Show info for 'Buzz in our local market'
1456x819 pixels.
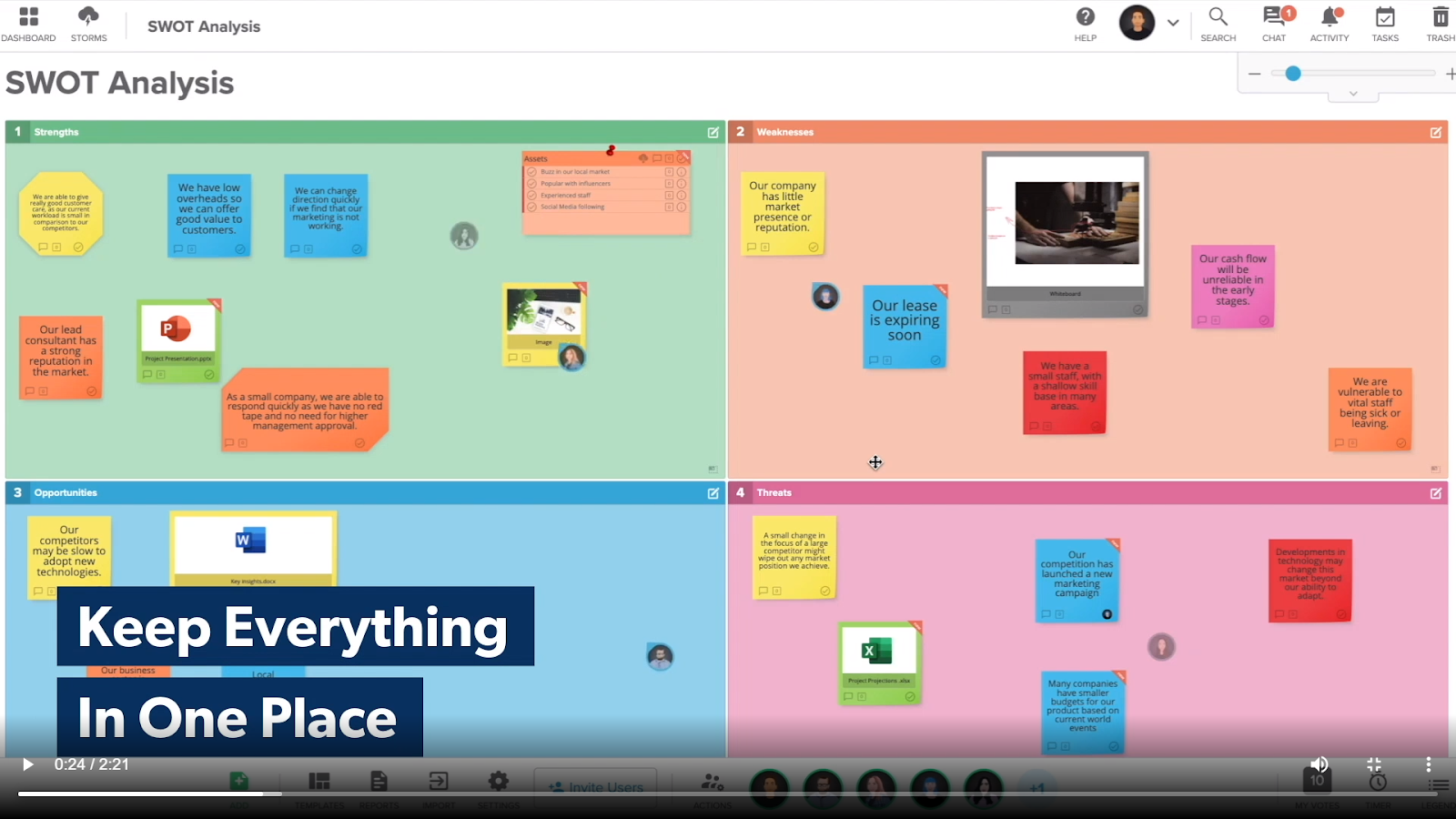coord(681,172)
